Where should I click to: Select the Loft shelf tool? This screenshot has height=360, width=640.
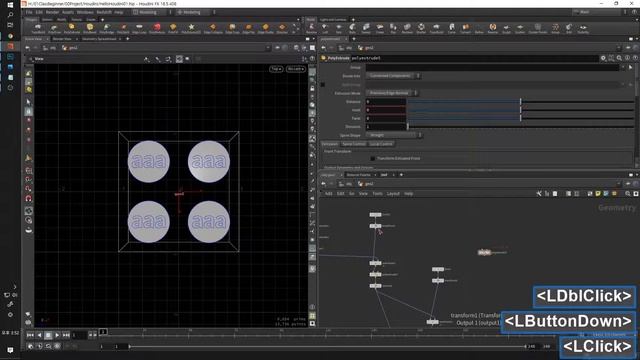pyautogui.click(x=325, y=28)
